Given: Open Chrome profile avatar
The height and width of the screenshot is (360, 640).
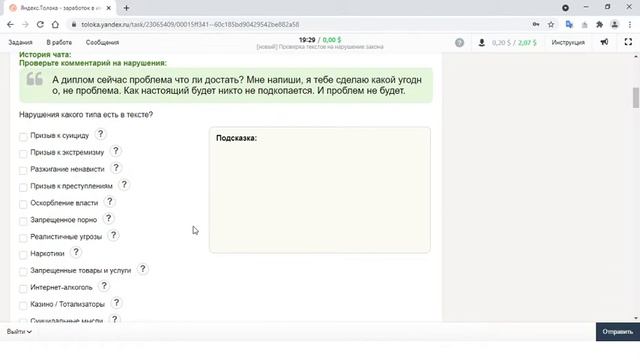Looking at the screenshot, I should coord(614,24).
